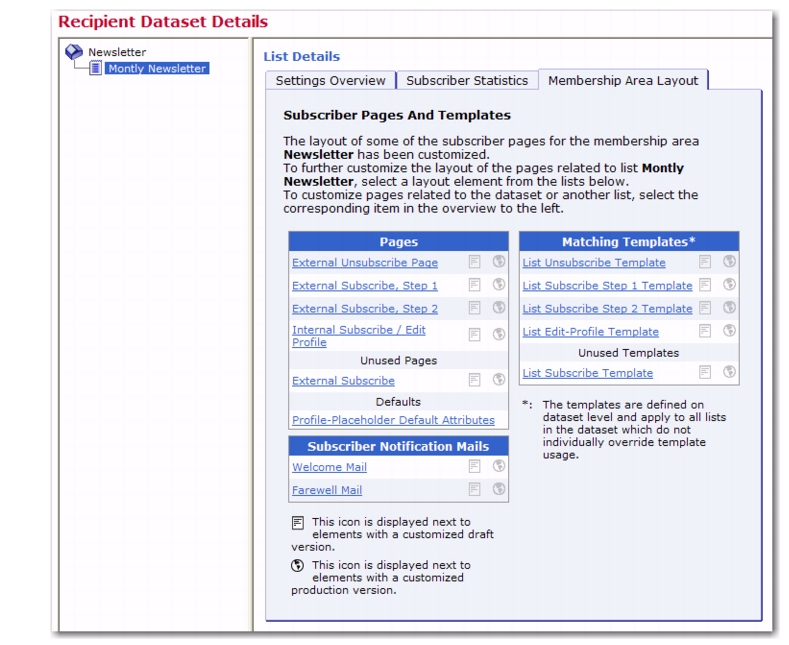Click the Unused Templates section label

tap(628, 353)
